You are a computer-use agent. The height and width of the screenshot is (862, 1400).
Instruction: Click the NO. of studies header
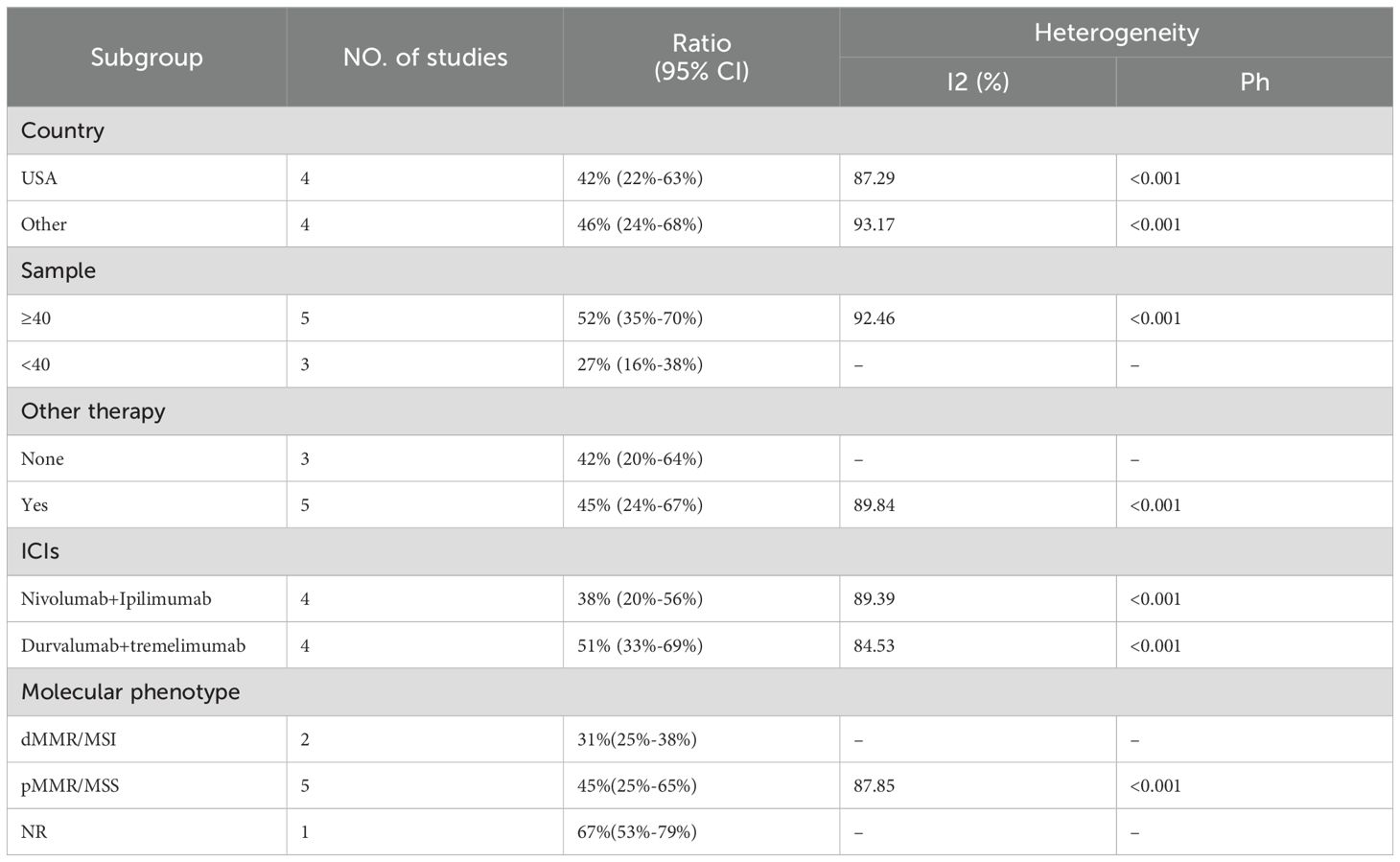[x=425, y=58]
